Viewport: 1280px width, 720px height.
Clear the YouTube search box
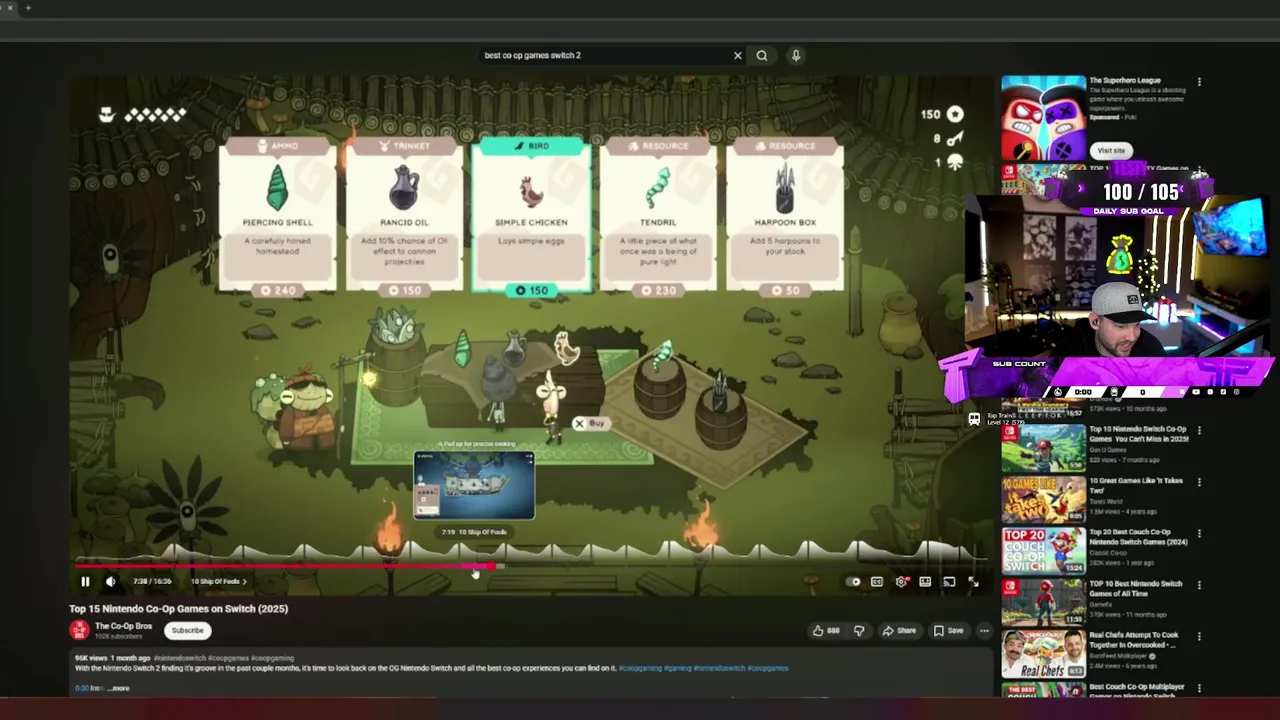coord(738,55)
